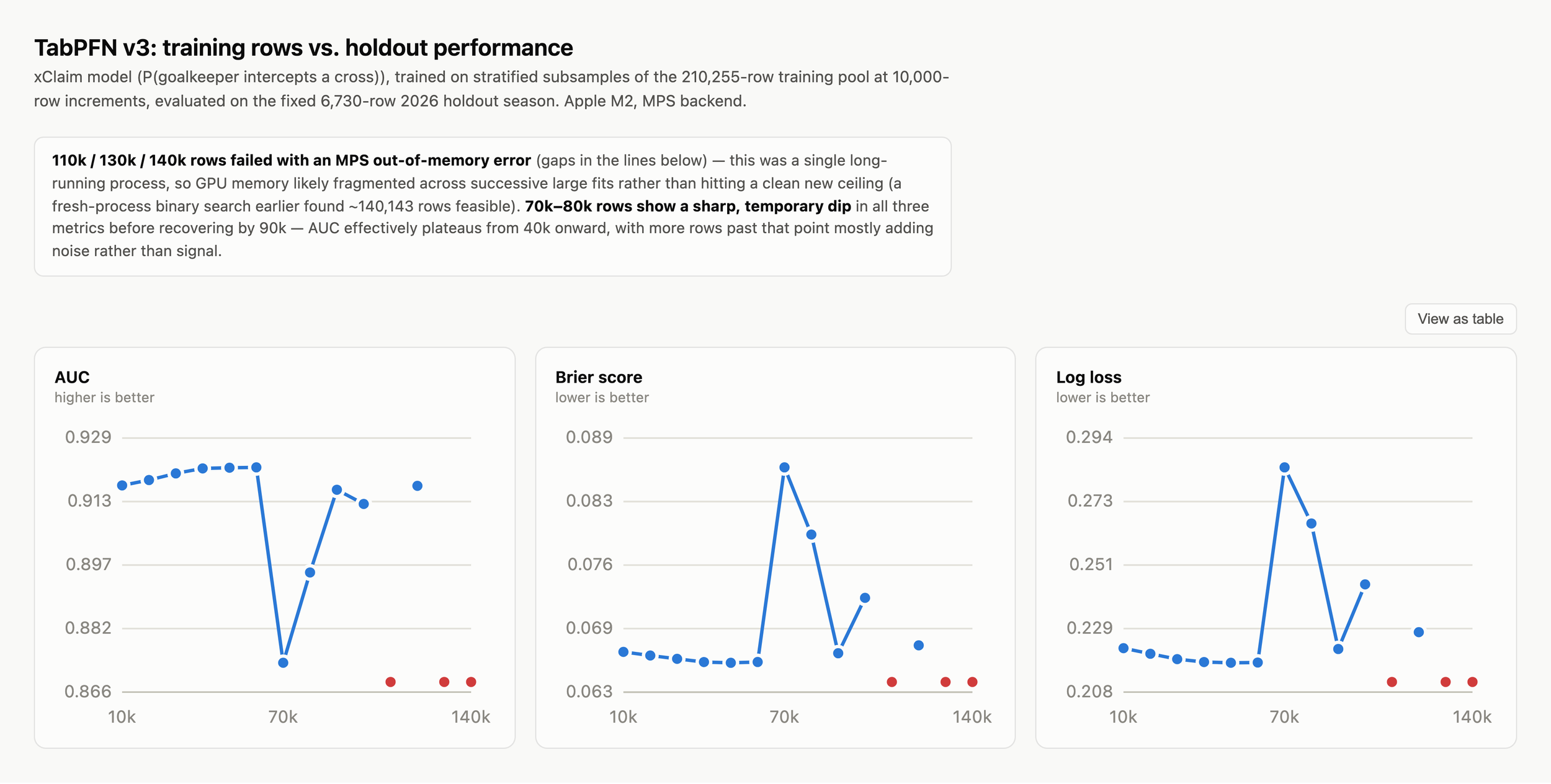
Task: Select the isolated 120k blue point in AUC chart
Action: [418, 486]
